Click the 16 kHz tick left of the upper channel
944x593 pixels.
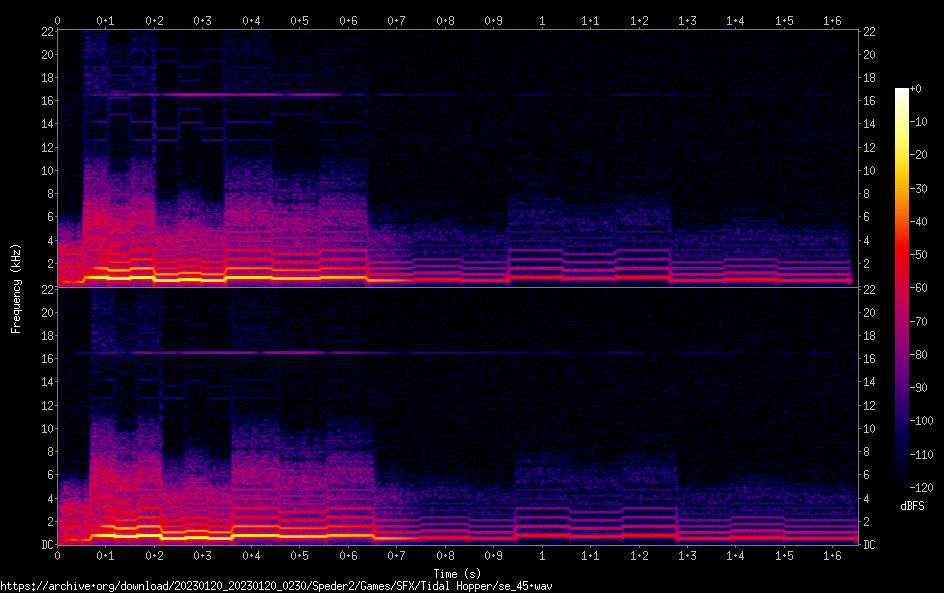click(45, 101)
